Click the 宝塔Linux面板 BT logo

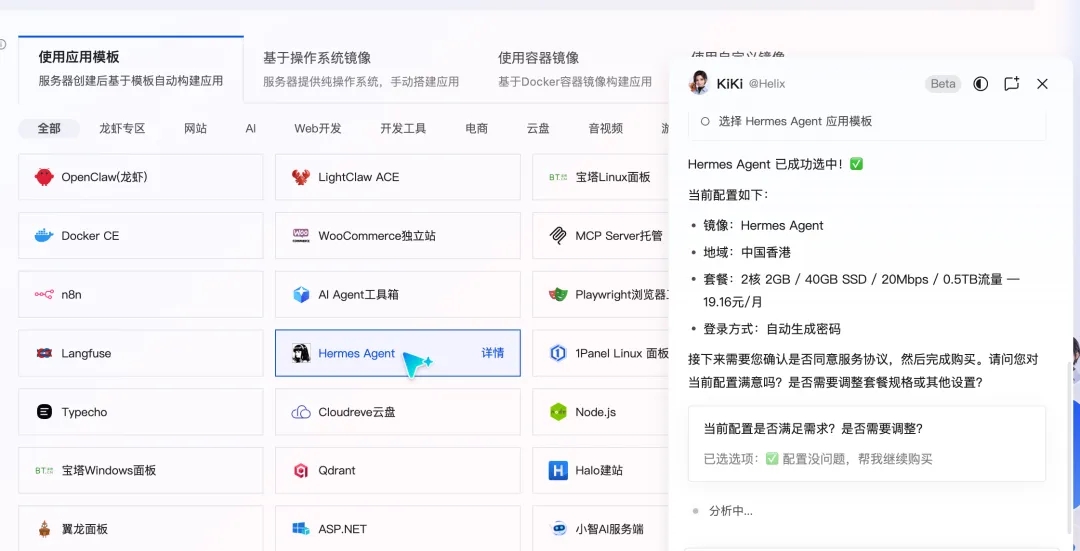[558, 177]
